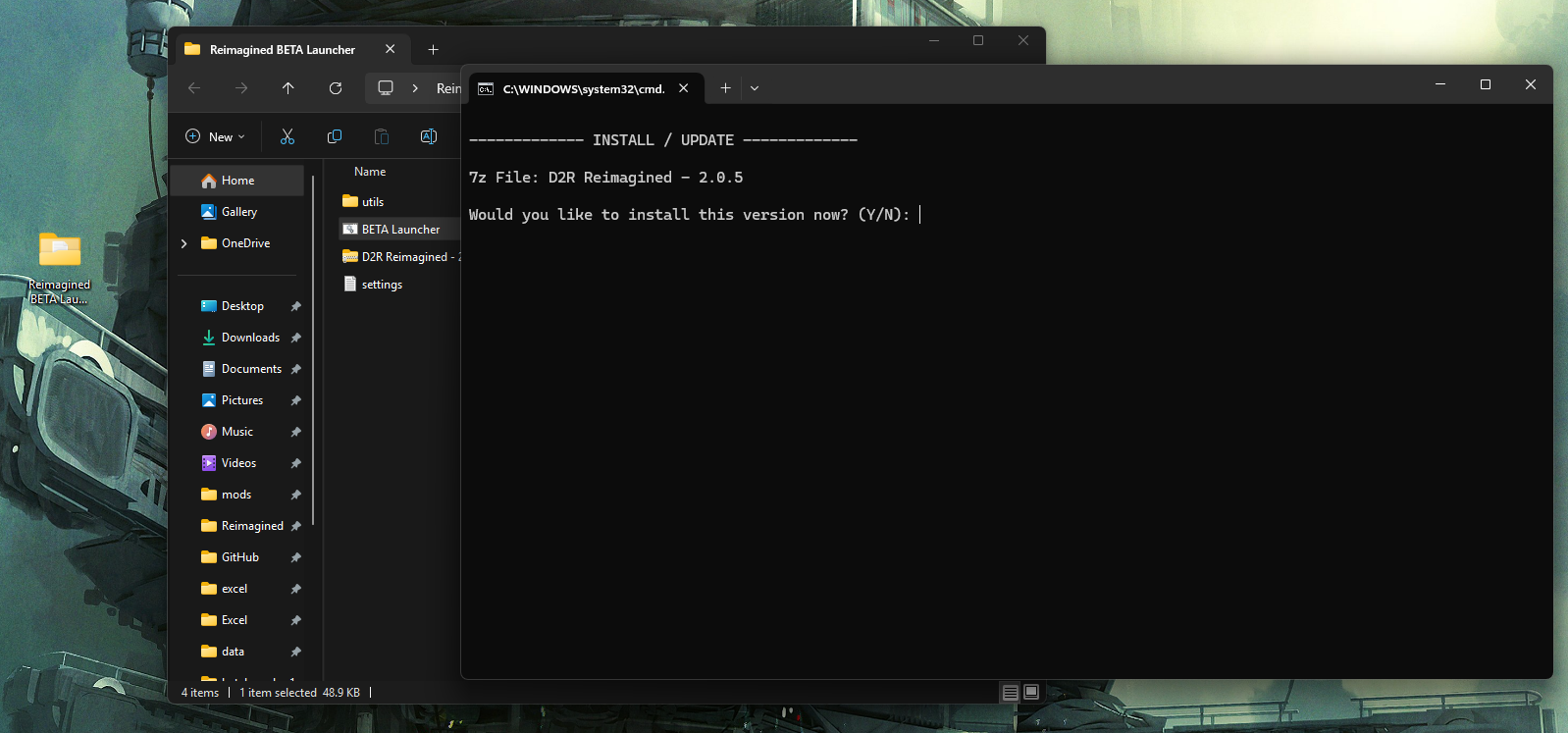Select OneDrive in the navigation pane
Image resolution: width=1568 pixels, height=733 pixels.
(245, 243)
